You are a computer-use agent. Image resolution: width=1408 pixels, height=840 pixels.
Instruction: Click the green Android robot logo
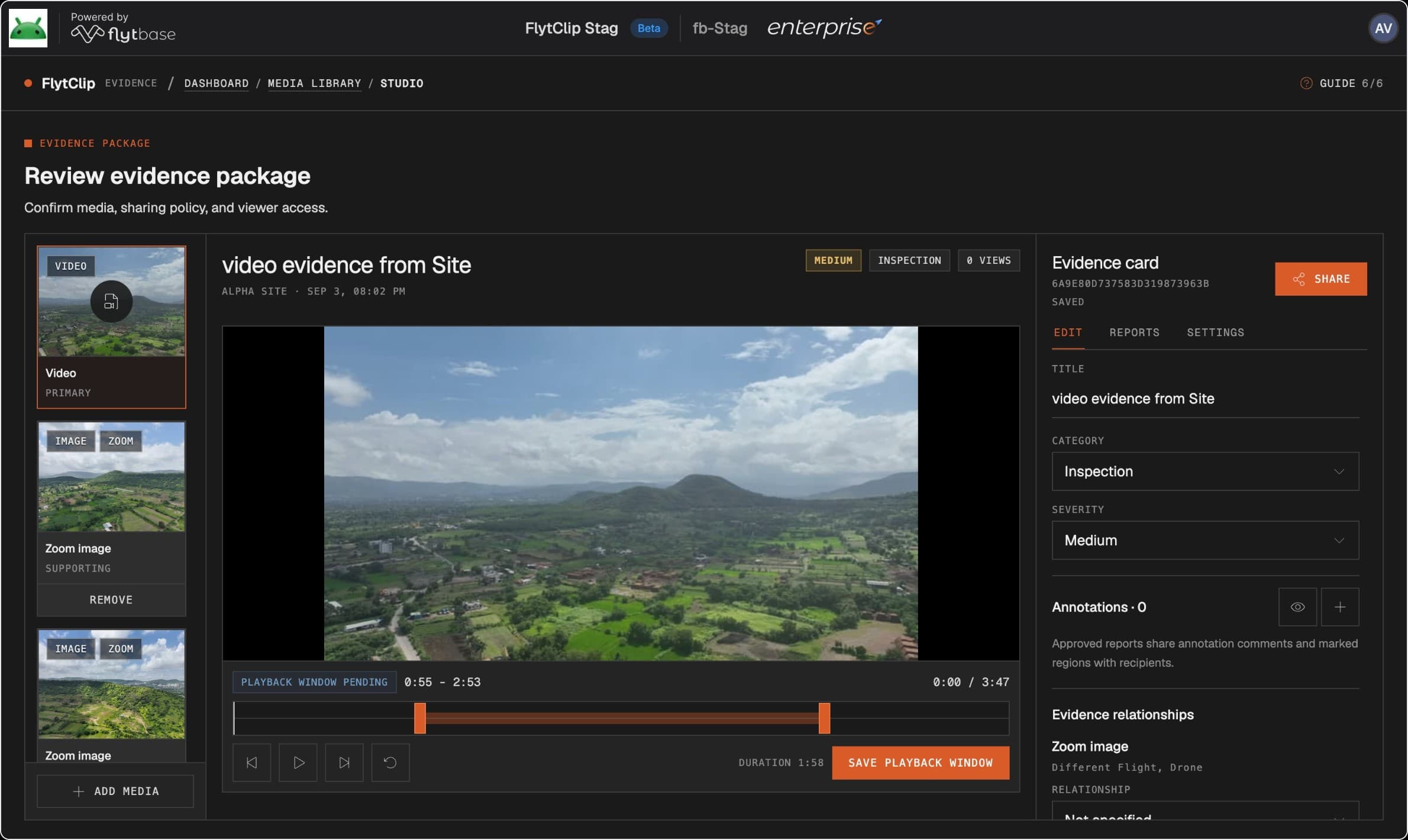[28, 28]
